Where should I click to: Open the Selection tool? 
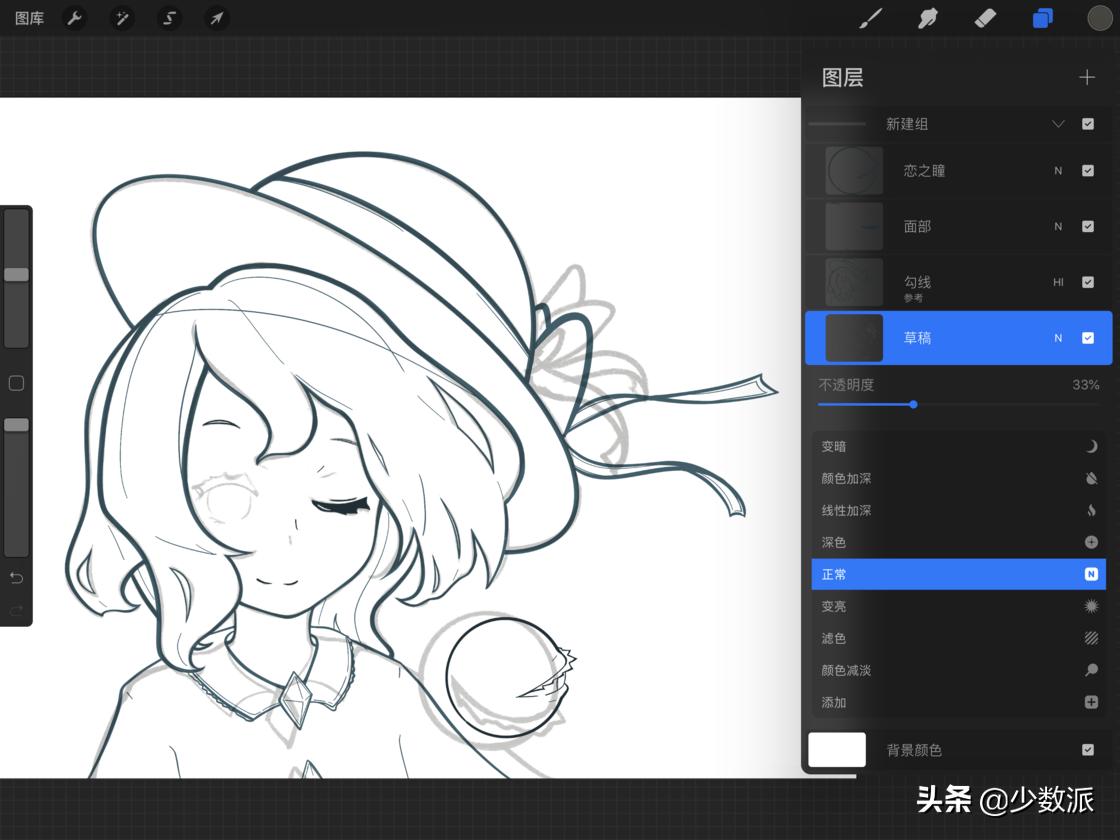point(167,18)
